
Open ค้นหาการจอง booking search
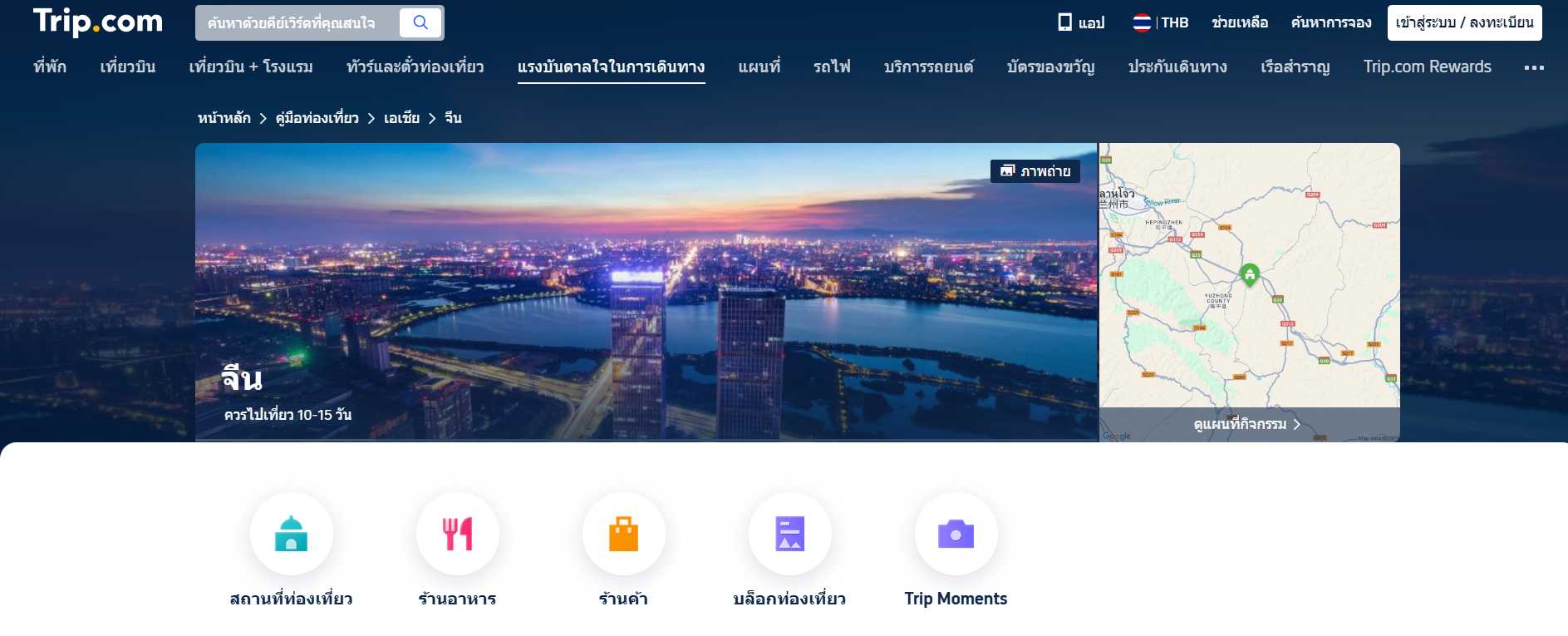[x=1331, y=22]
